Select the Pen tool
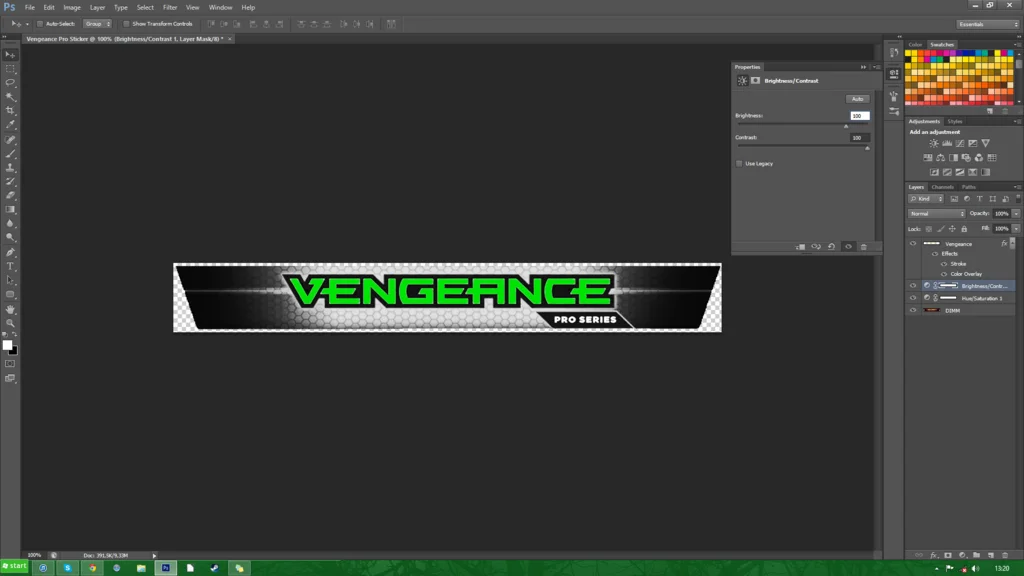 [10, 252]
